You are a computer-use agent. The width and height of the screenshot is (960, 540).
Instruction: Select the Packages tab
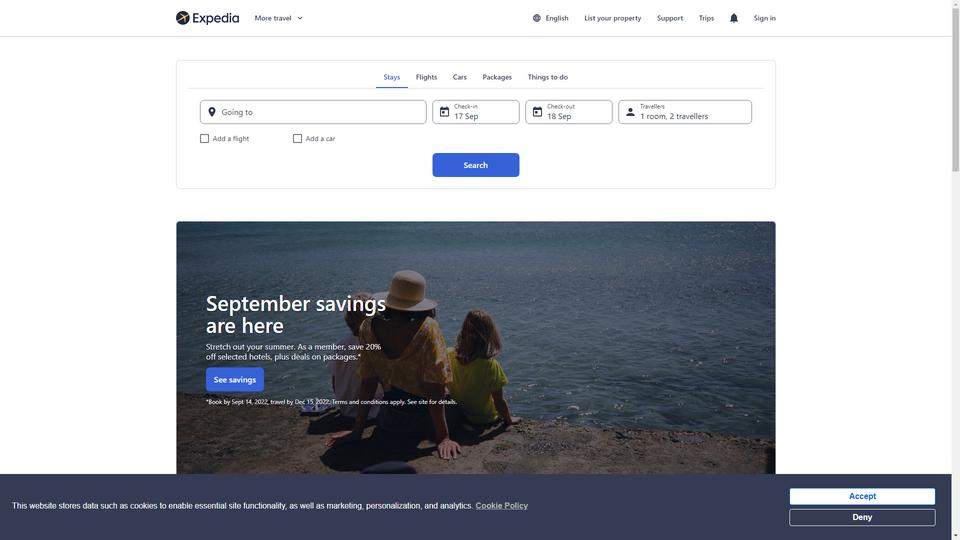pyautogui.click(x=497, y=77)
